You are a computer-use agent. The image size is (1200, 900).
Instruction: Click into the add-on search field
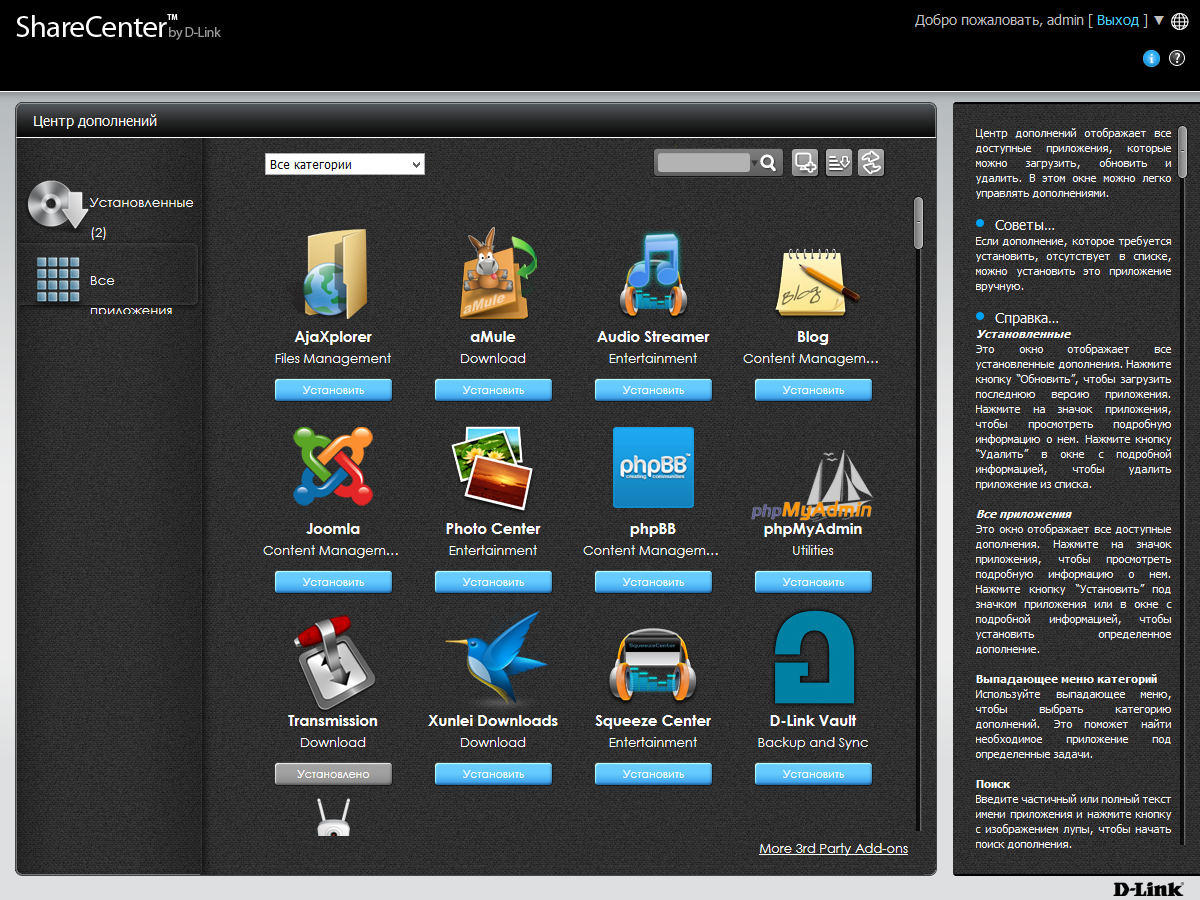click(703, 162)
